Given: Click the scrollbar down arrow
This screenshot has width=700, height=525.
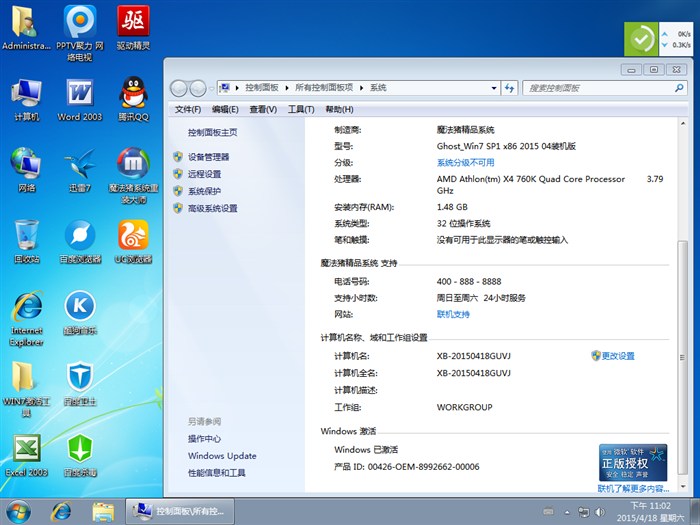Looking at the screenshot, I should (683, 486).
